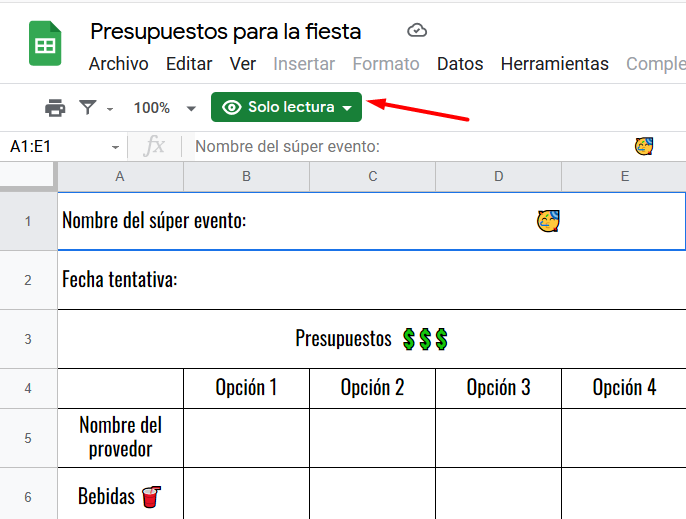The height and width of the screenshot is (519, 686).
Task: Select row 3 header
Action: pyautogui.click(x=28, y=339)
